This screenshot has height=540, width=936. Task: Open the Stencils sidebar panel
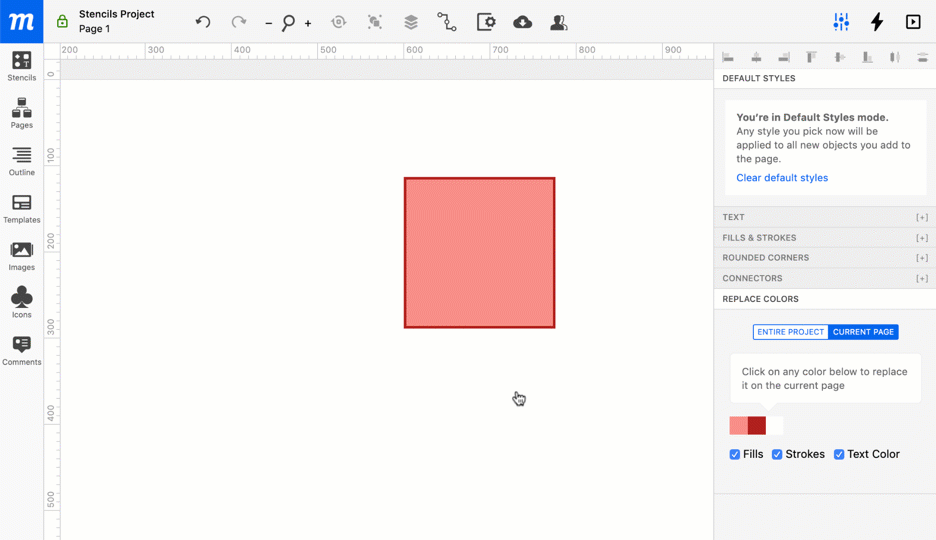pos(21,66)
